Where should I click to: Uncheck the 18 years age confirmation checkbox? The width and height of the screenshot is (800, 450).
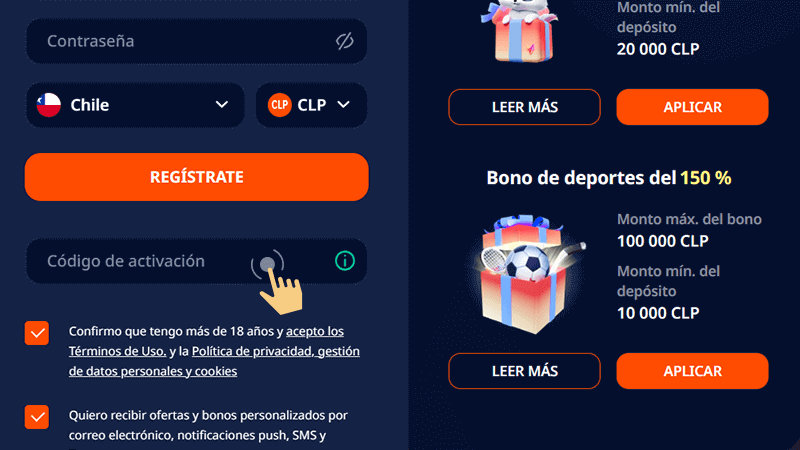coord(37,333)
